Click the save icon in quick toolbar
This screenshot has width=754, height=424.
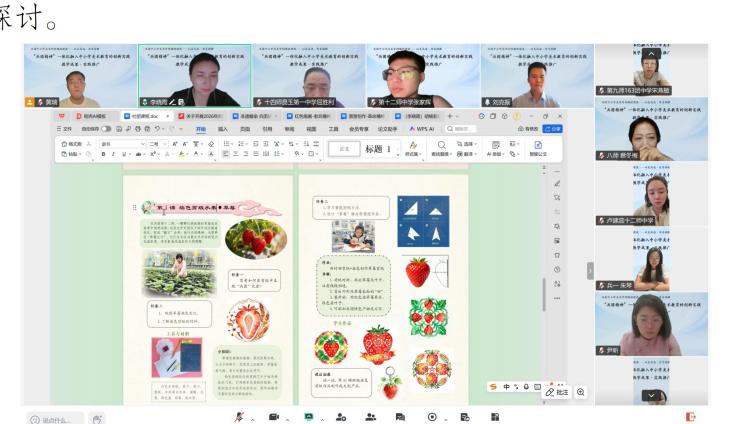(x=119, y=129)
